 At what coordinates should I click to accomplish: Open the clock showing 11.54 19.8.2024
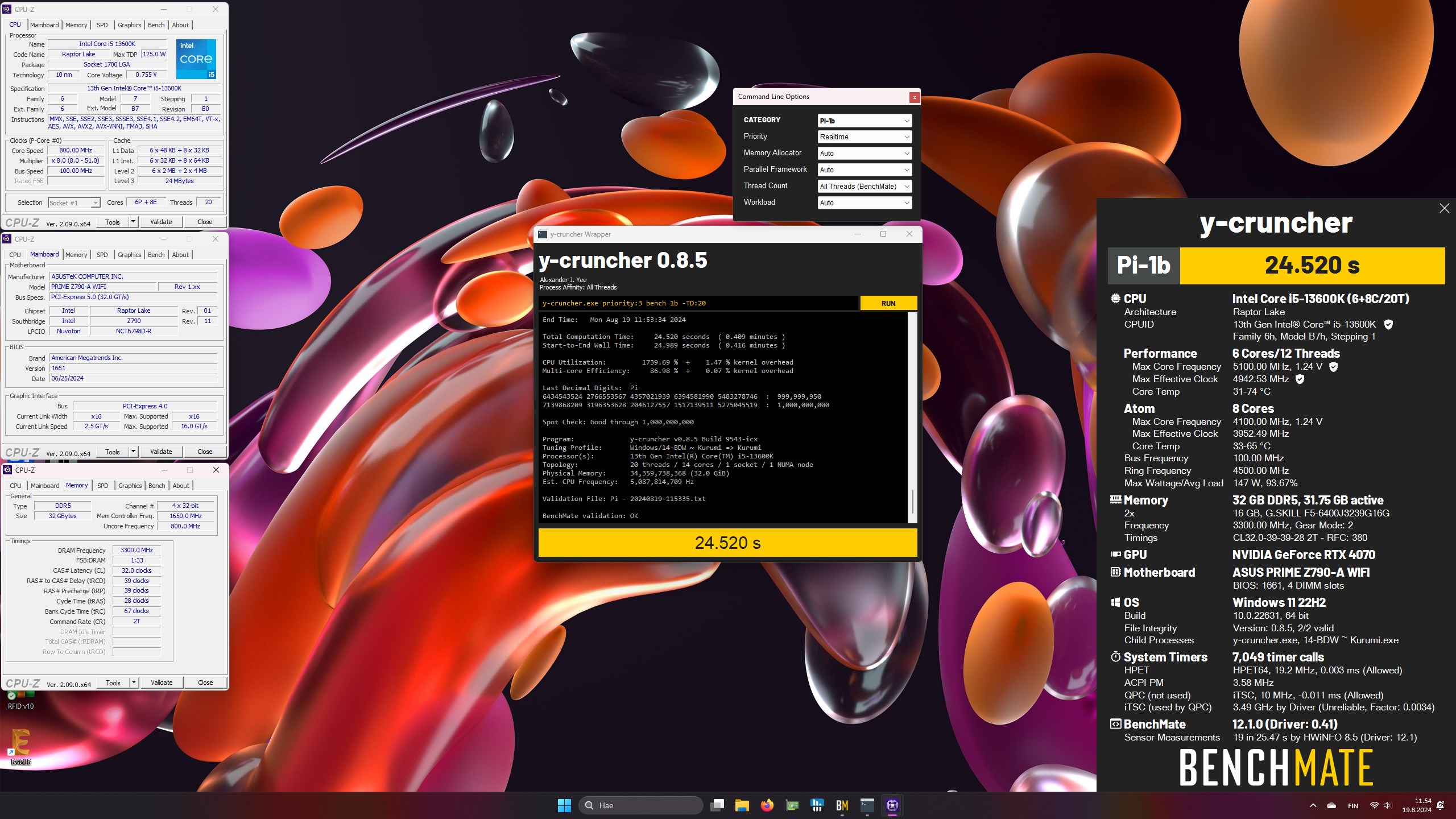[1416, 805]
